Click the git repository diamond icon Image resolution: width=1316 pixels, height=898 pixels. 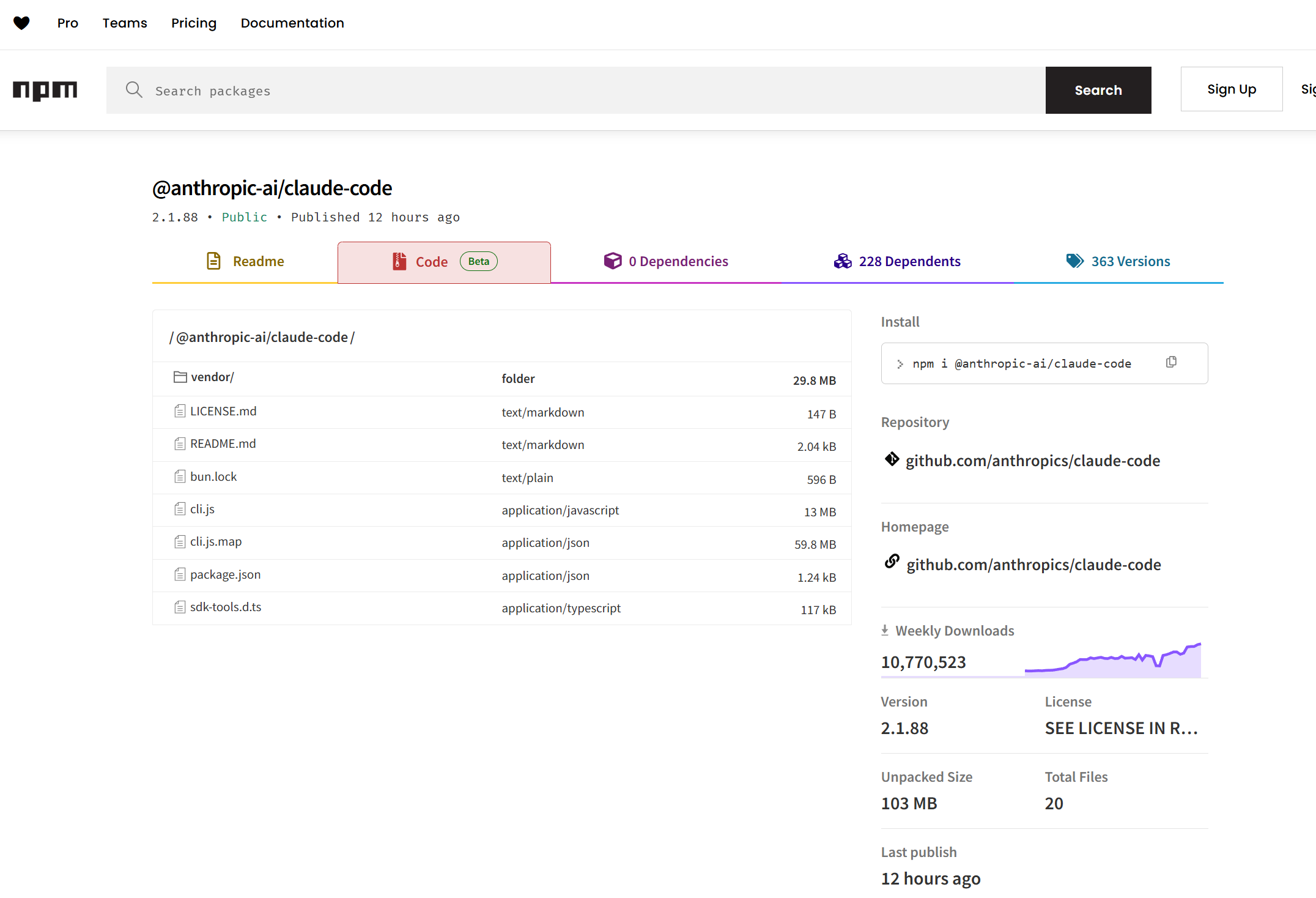[x=892, y=459]
